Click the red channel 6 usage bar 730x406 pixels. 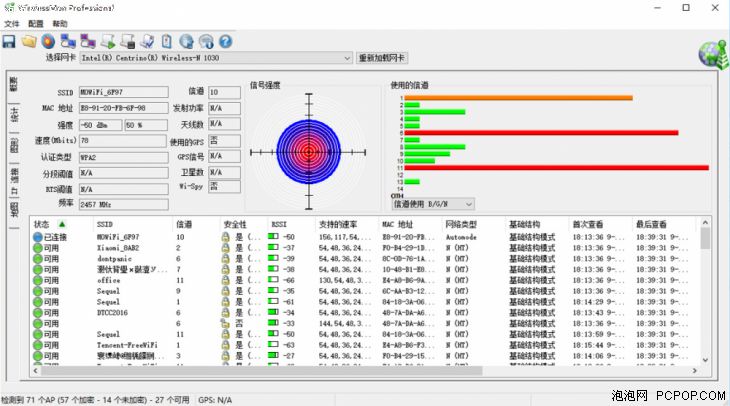pyautogui.click(x=541, y=133)
